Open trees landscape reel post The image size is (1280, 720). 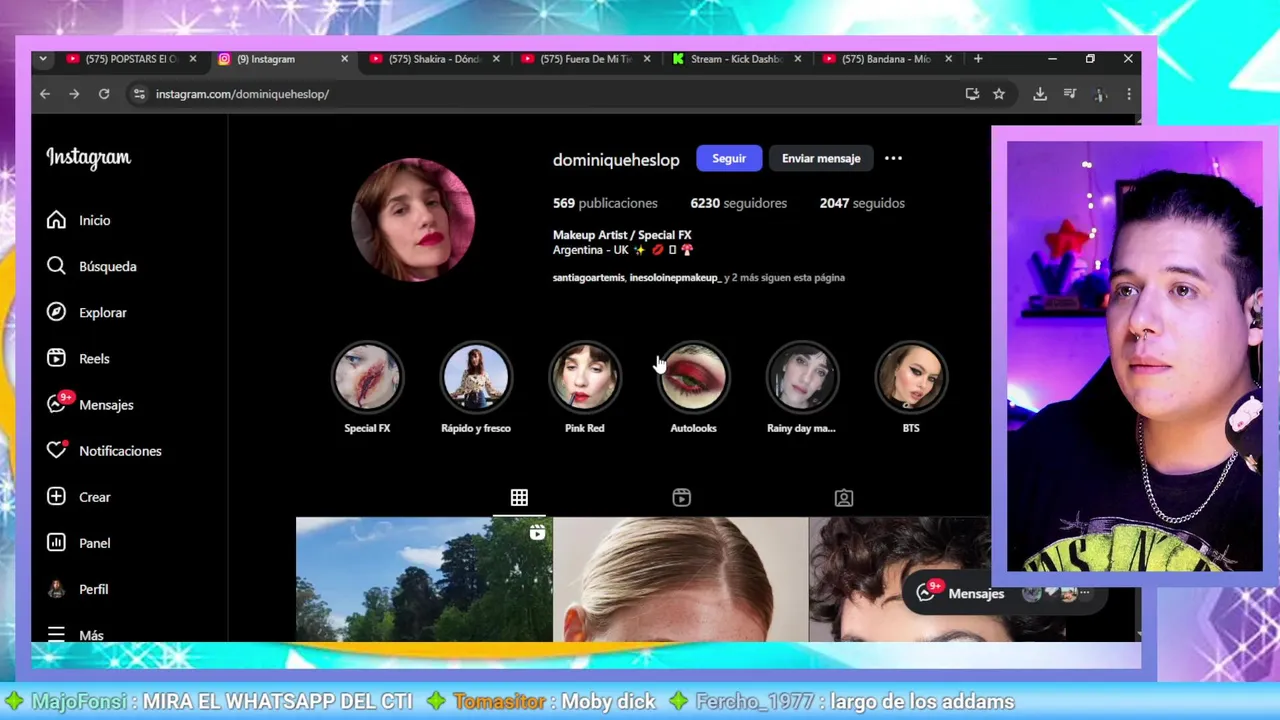click(424, 579)
